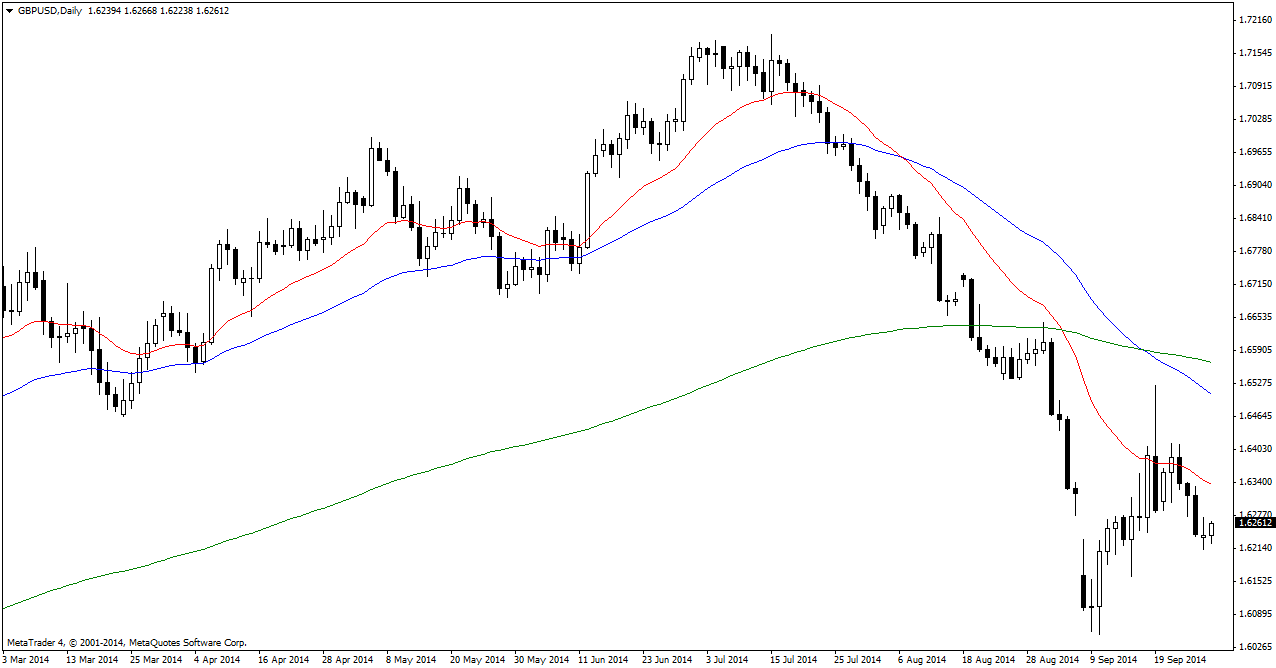The height and width of the screenshot is (668, 1276).
Task: Click the 1.69040 price axis label
Action: tap(1254, 185)
